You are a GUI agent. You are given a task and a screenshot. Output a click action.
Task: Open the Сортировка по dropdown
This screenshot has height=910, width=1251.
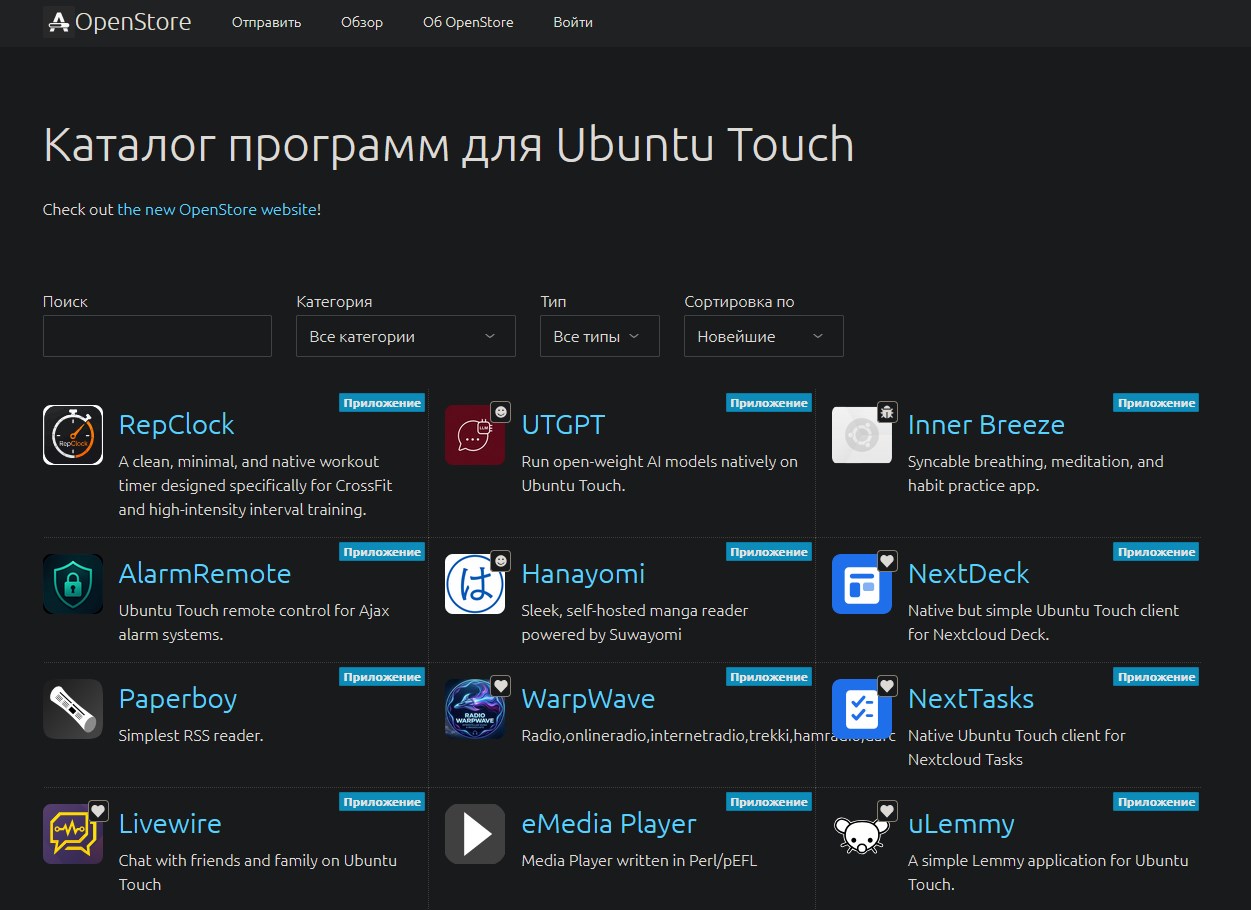pos(764,336)
